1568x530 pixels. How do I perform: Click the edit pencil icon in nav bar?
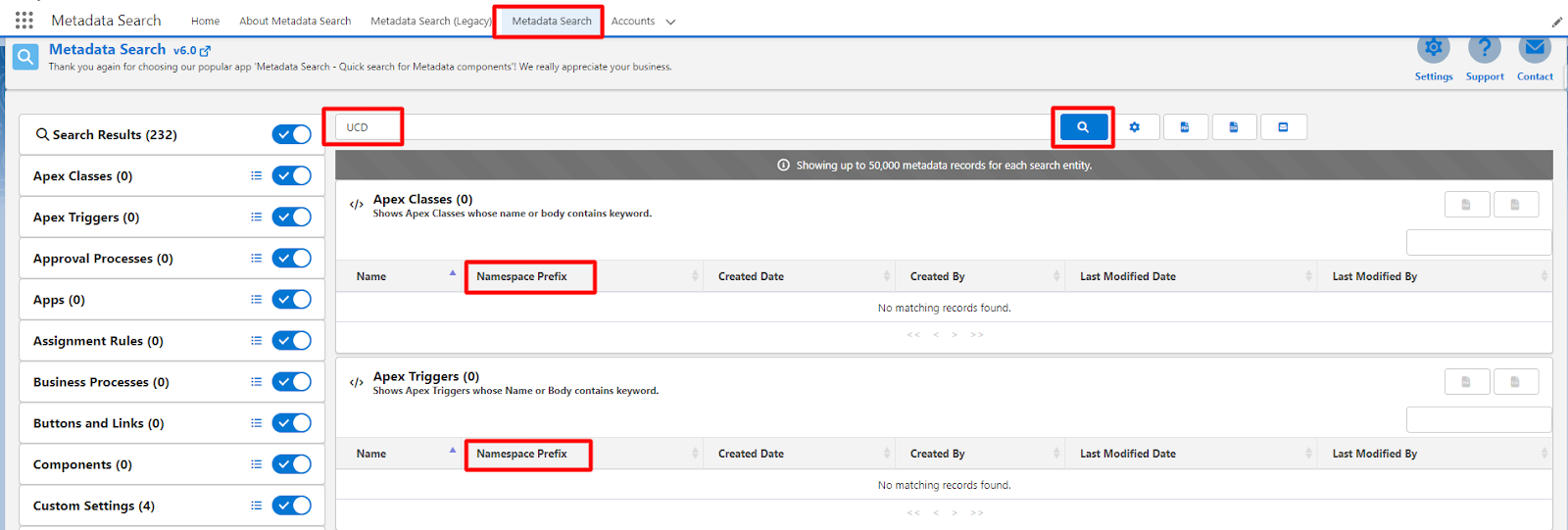pos(1557,22)
